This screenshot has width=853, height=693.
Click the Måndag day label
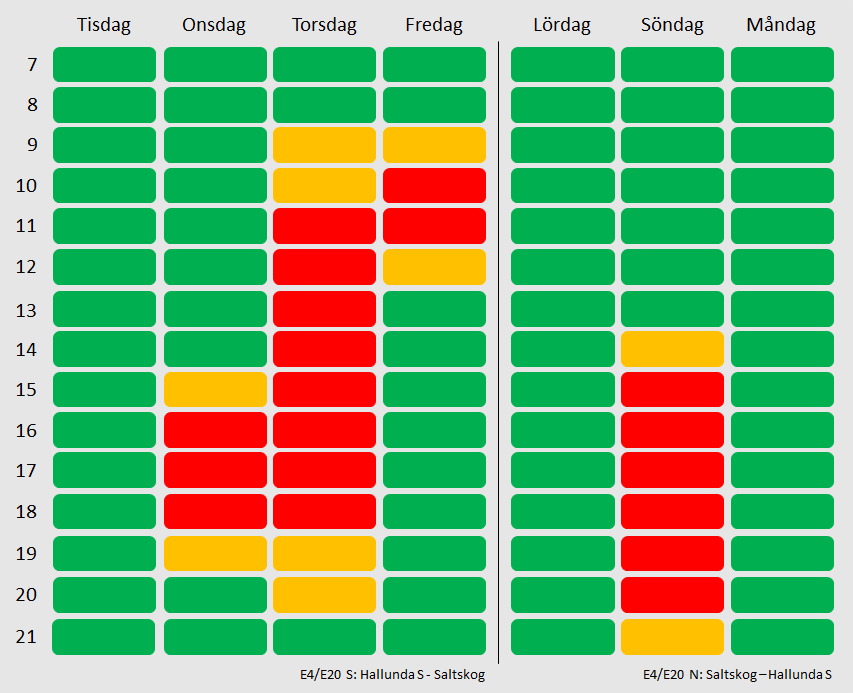coord(781,25)
